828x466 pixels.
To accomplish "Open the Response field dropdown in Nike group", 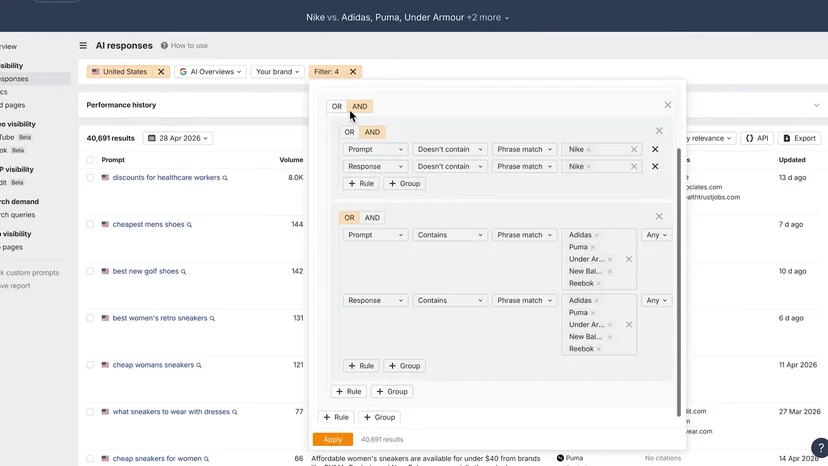I will pos(375,166).
